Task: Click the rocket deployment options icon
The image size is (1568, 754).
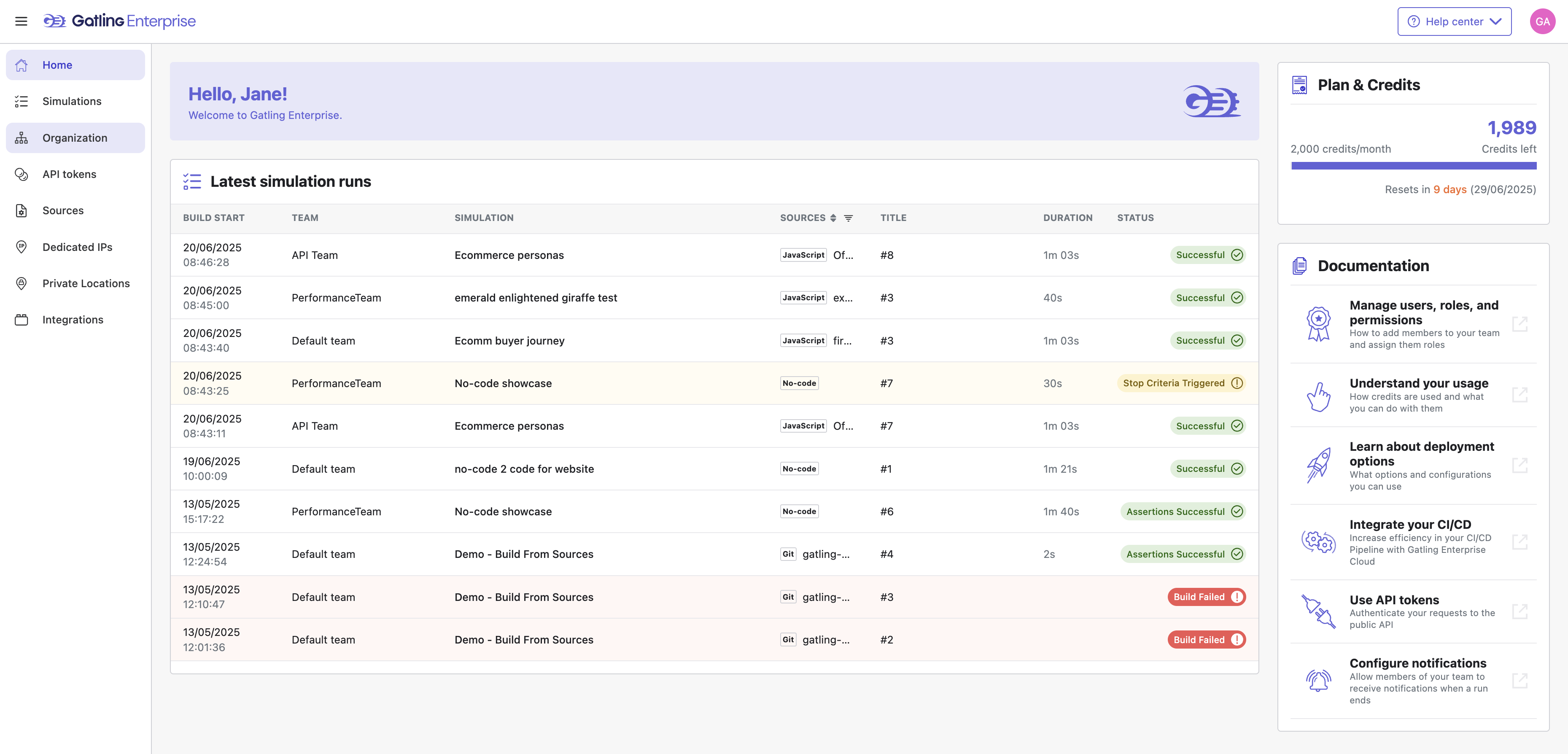Action: (x=1318, y=466)
